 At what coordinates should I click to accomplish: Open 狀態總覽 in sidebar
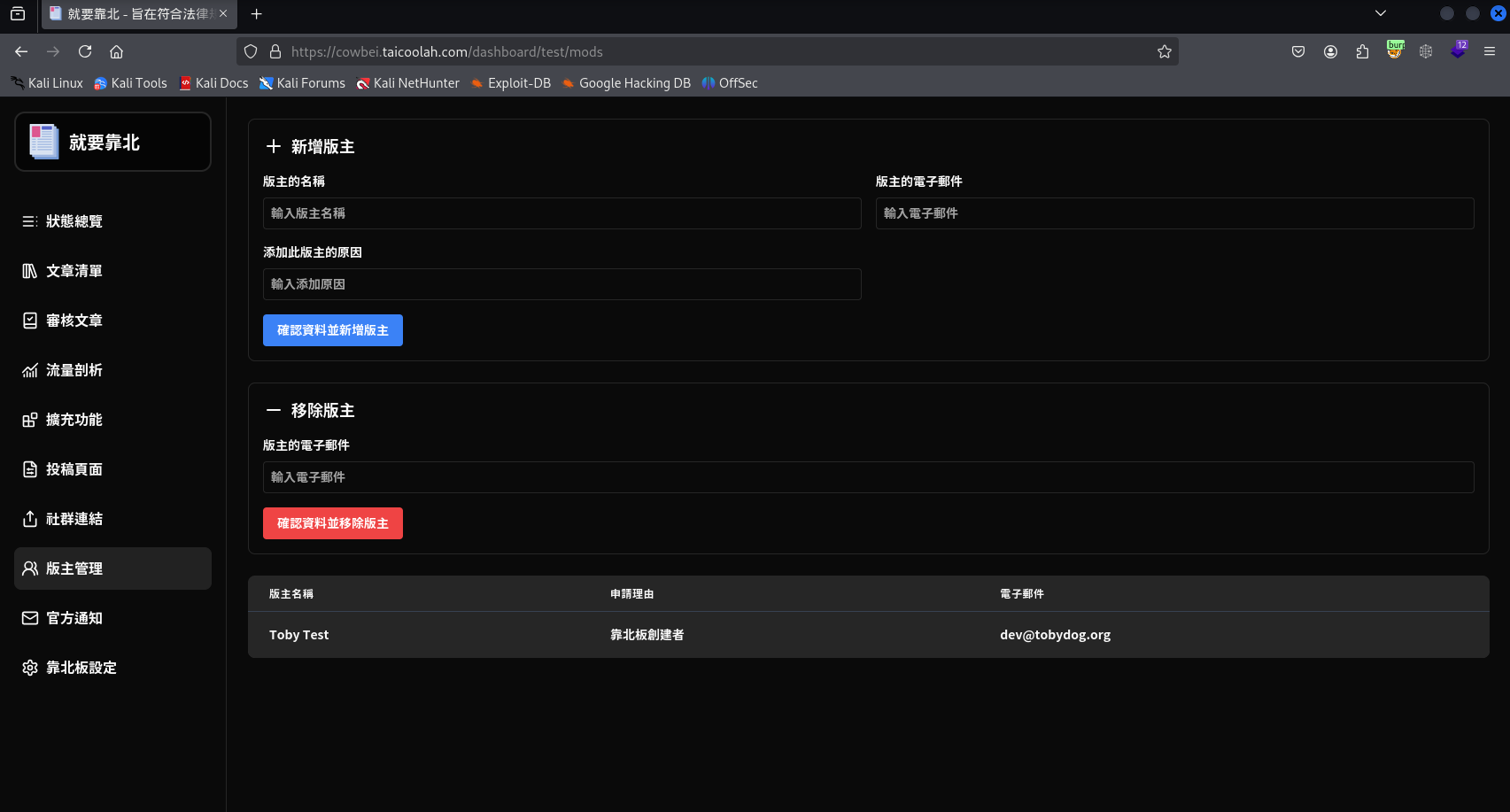(x=112, y=221)
